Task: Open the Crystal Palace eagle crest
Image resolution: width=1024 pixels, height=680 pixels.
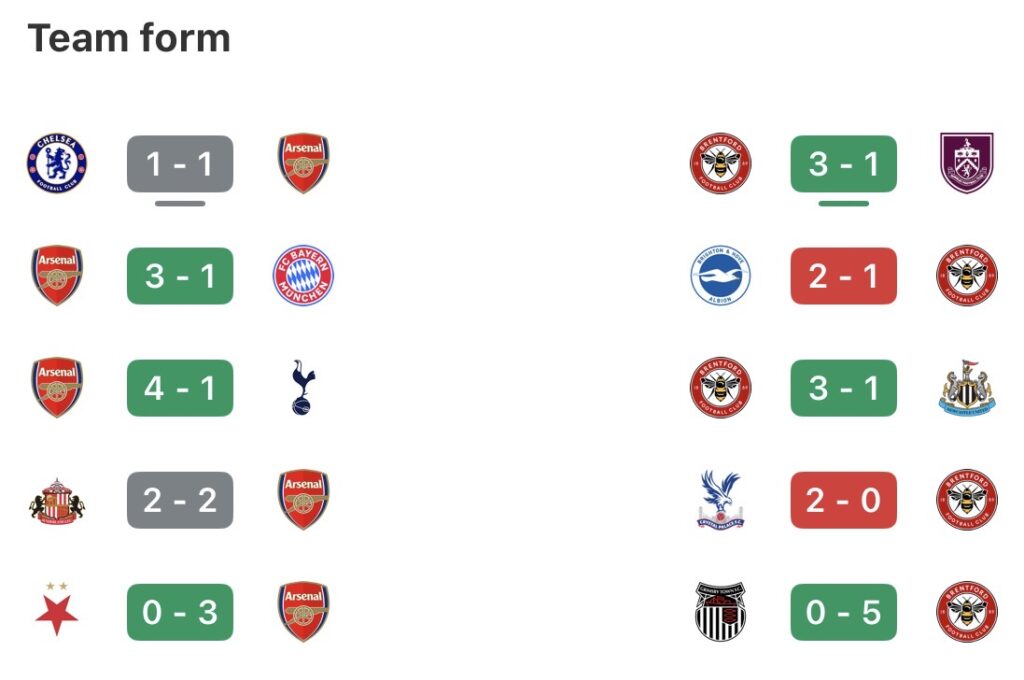Action: [x=720, y=500]
